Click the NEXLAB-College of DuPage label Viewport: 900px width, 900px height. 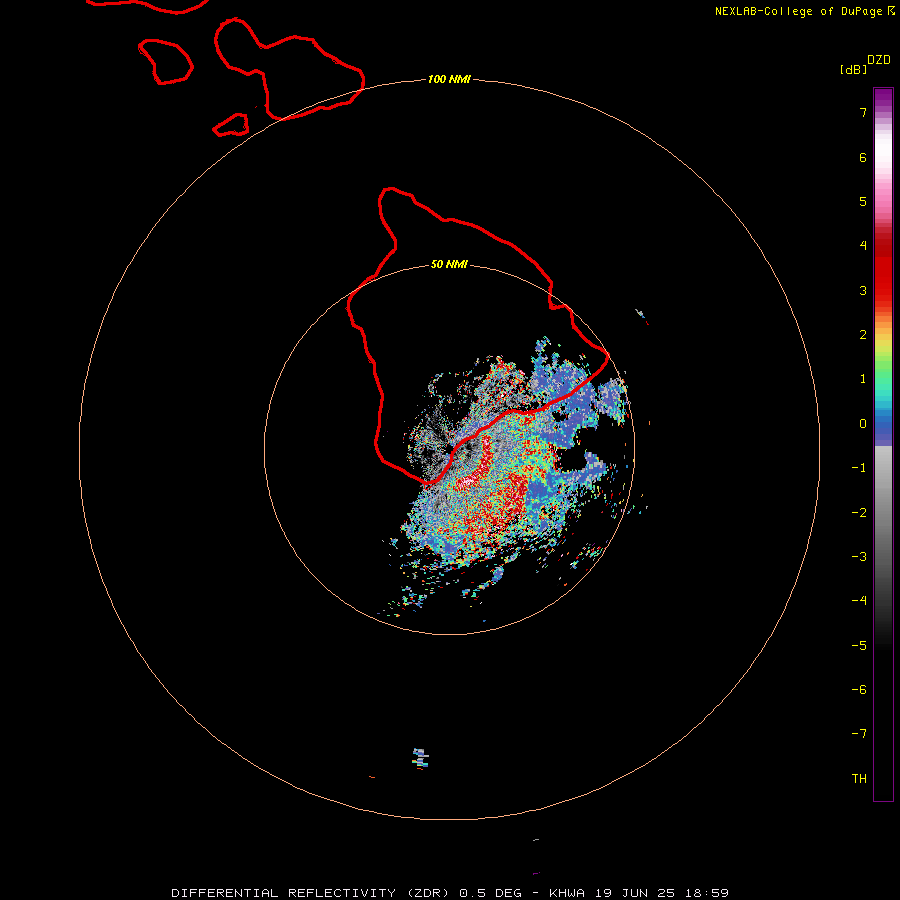pyautogui.click(x=805, y=11)
